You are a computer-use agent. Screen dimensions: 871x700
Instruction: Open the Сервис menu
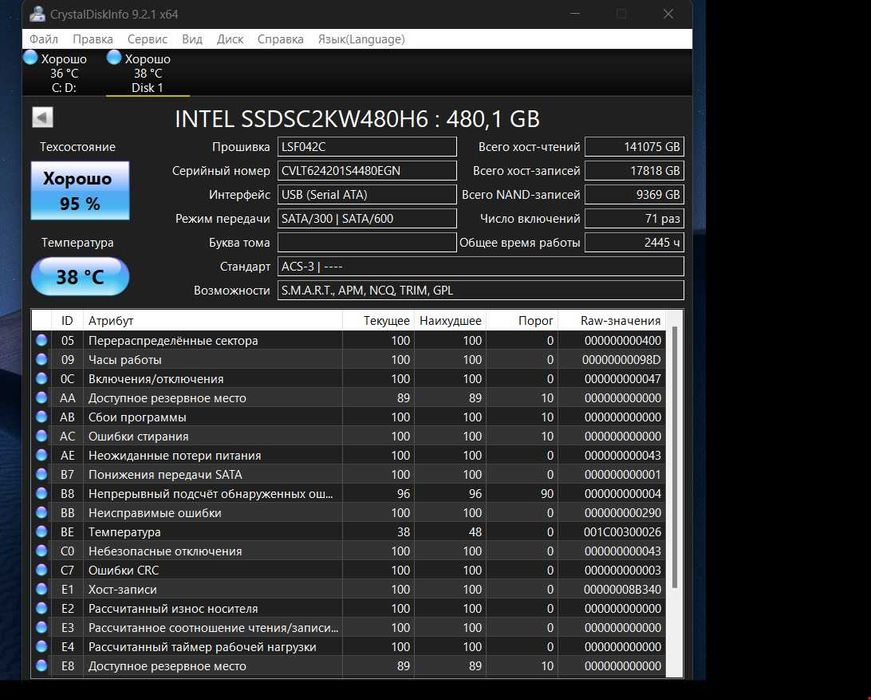coord(147,39)
